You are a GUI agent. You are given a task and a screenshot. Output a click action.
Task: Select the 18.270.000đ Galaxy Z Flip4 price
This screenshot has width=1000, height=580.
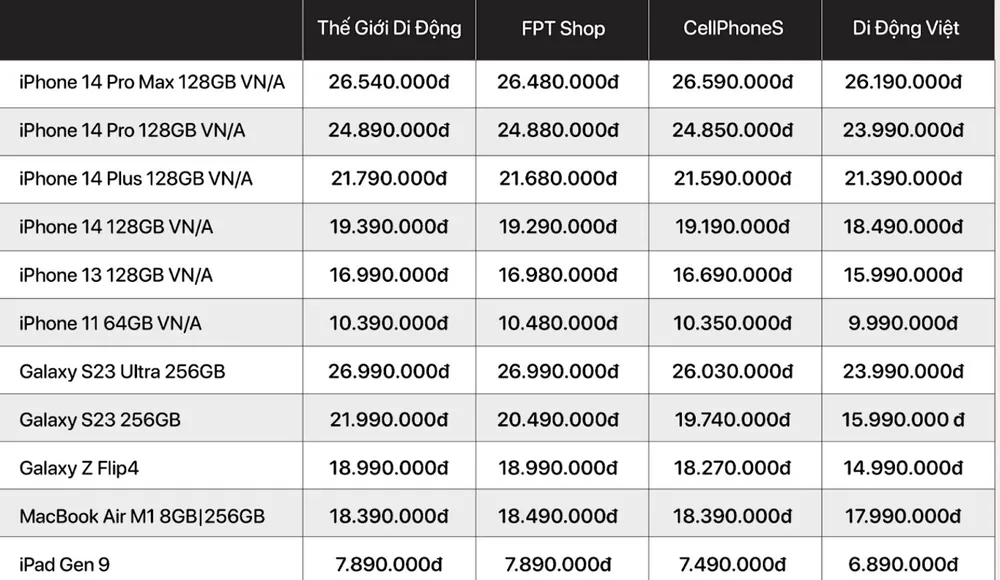pyautogui.click(x=733, y=468)
